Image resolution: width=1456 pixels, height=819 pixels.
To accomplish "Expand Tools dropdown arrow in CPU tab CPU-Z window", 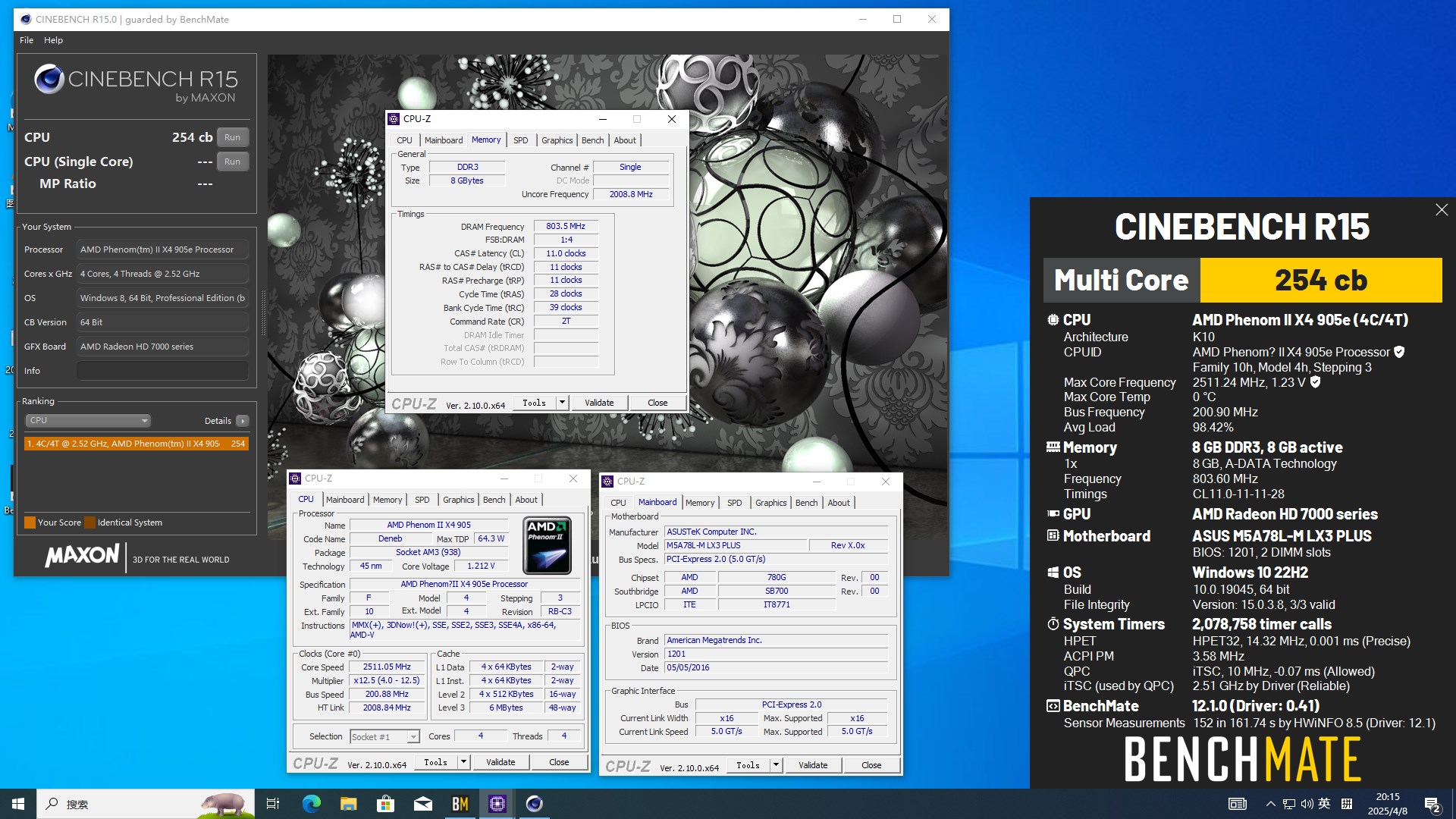I will click(x=463, y=762).
